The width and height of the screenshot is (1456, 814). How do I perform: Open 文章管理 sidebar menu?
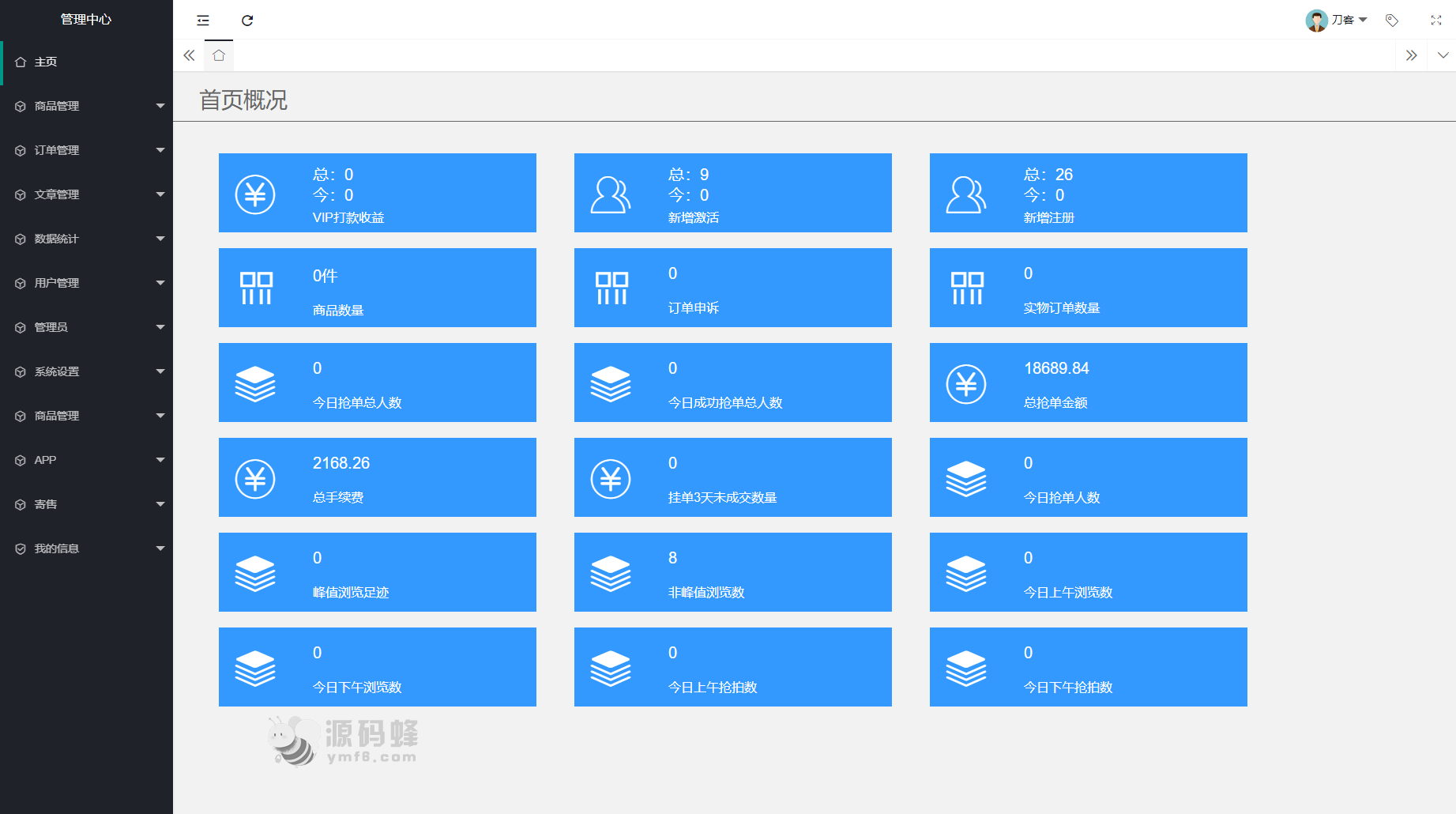[x=86, y=194]
